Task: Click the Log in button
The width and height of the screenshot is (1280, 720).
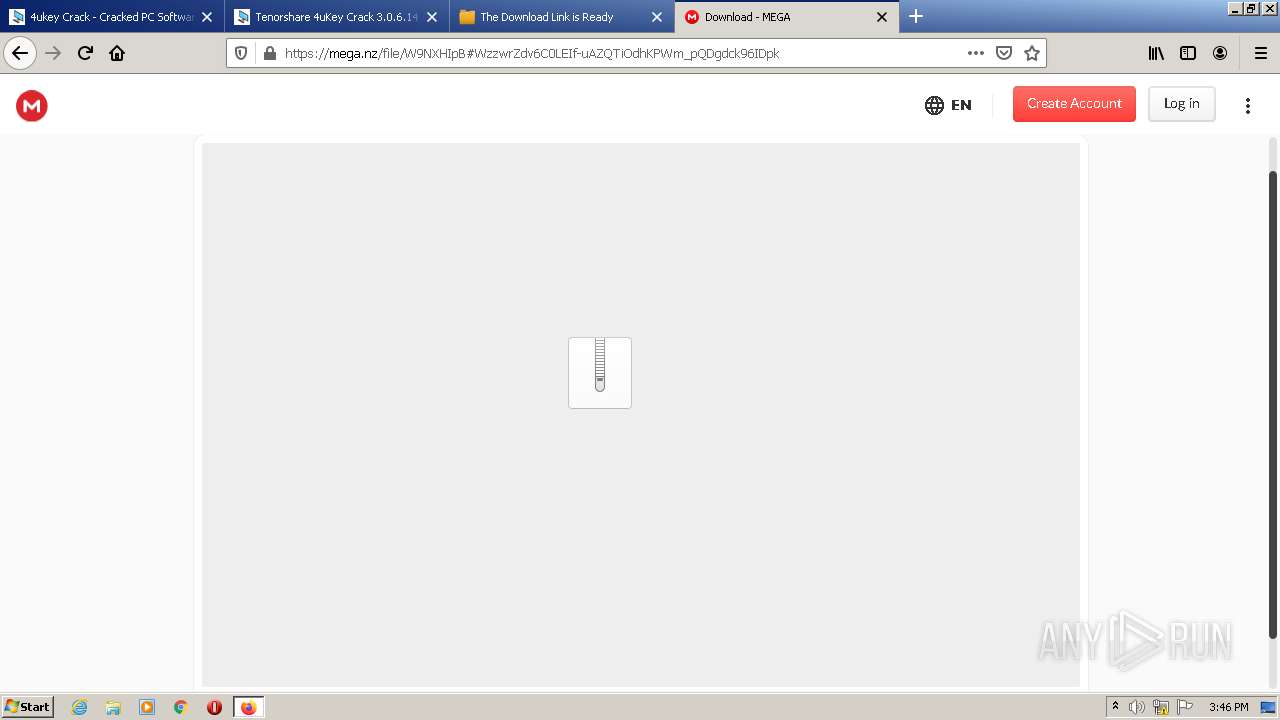Action: point(1181,104)
